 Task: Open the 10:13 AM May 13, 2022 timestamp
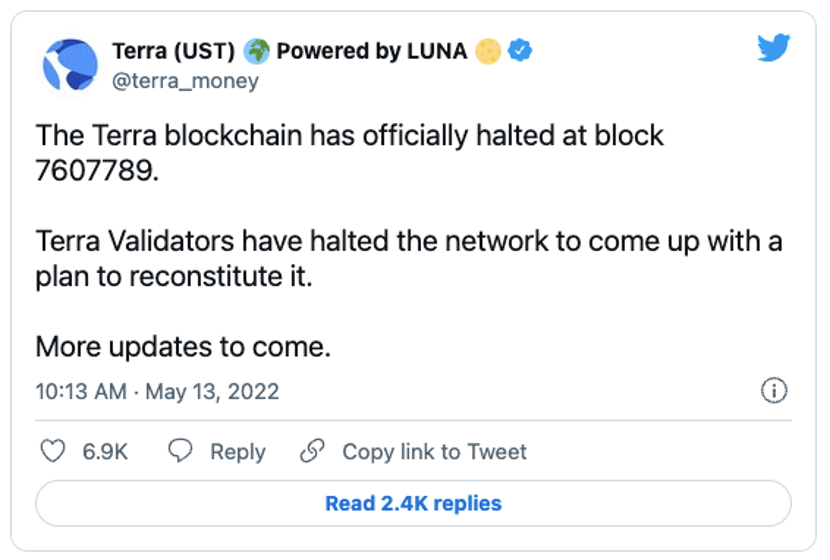[157, 392]
